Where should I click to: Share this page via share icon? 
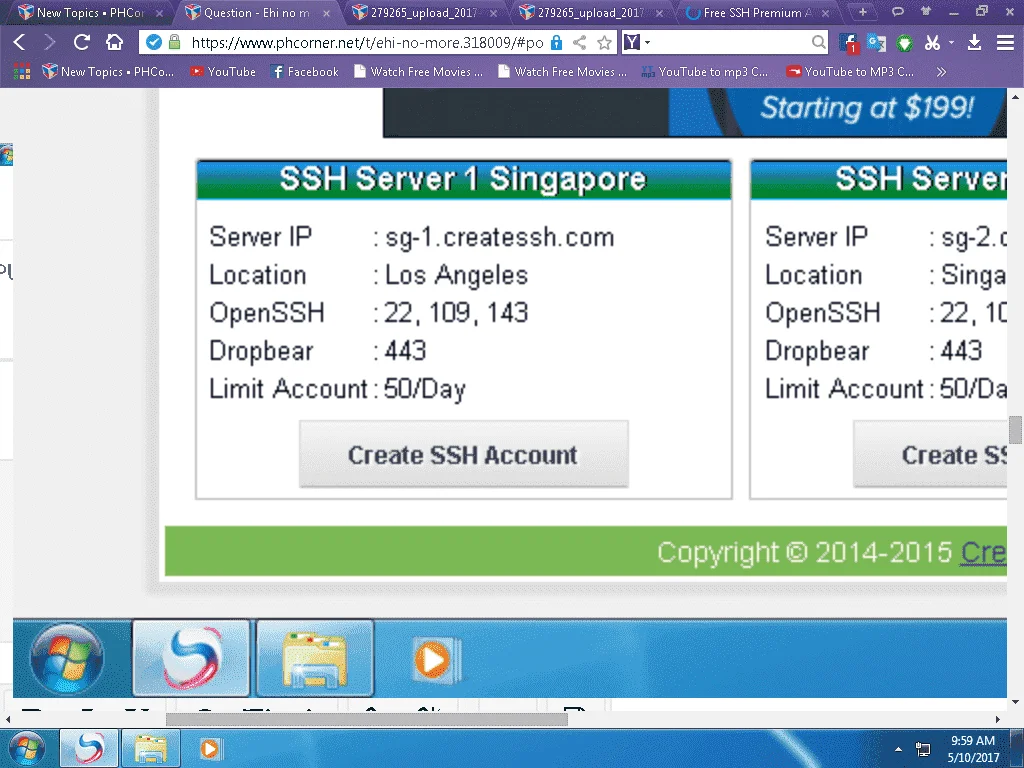click(x=579, y=42)
